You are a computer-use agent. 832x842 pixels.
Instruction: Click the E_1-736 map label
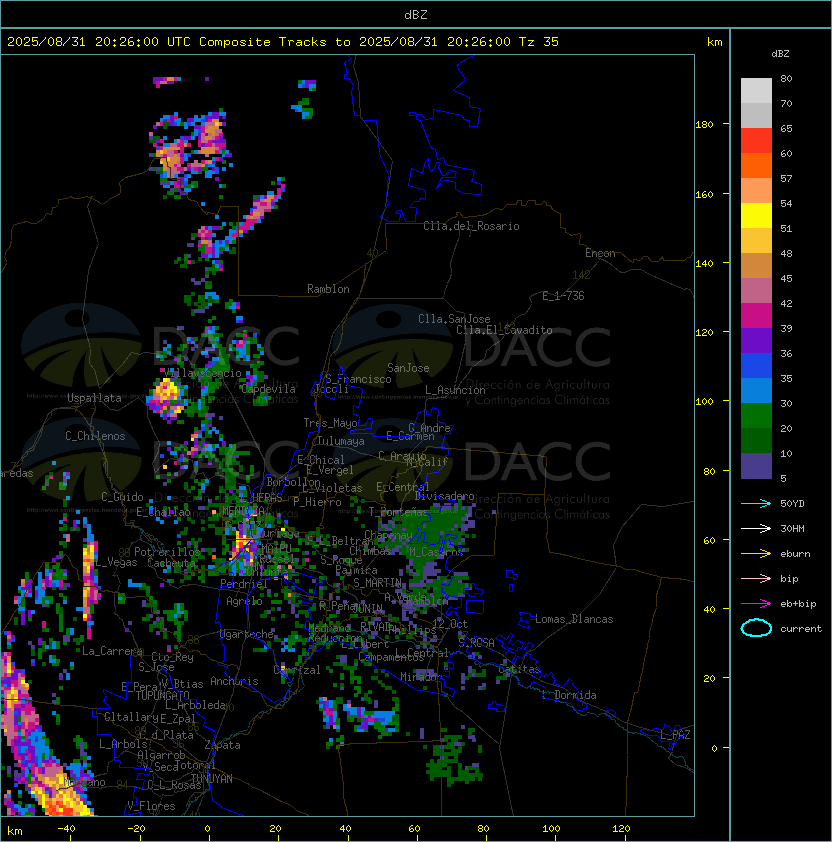[x=563, y=296]
